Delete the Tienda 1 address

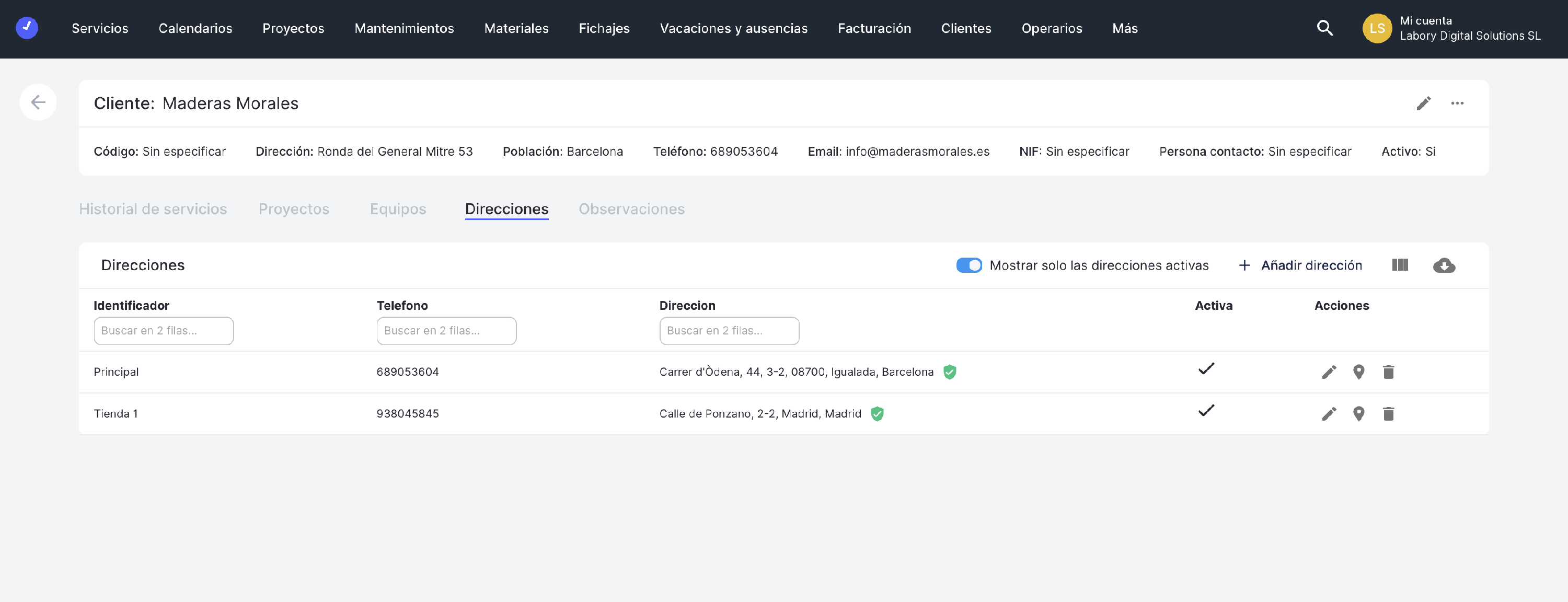pyautogui.click(x=1388, y=414)
